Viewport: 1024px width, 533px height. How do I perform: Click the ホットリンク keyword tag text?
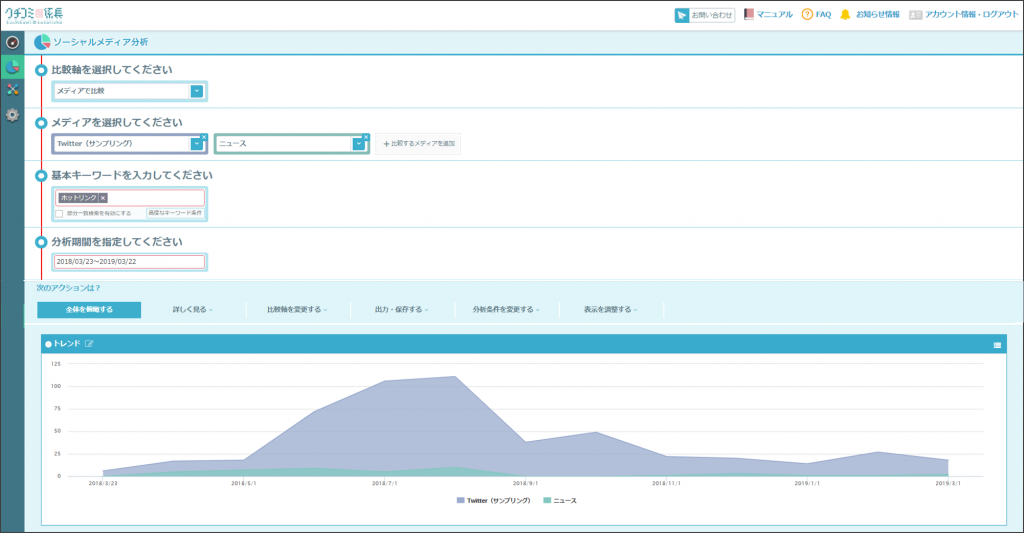[x=78, y=198]
